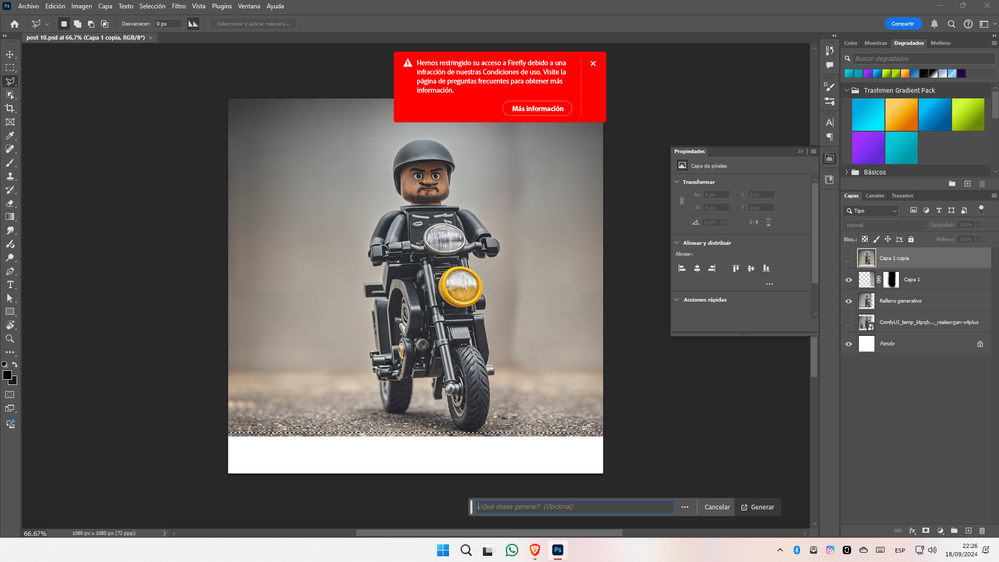Open the Filtro menu
The image size is (999, 562).
click(x=178, y=6)
